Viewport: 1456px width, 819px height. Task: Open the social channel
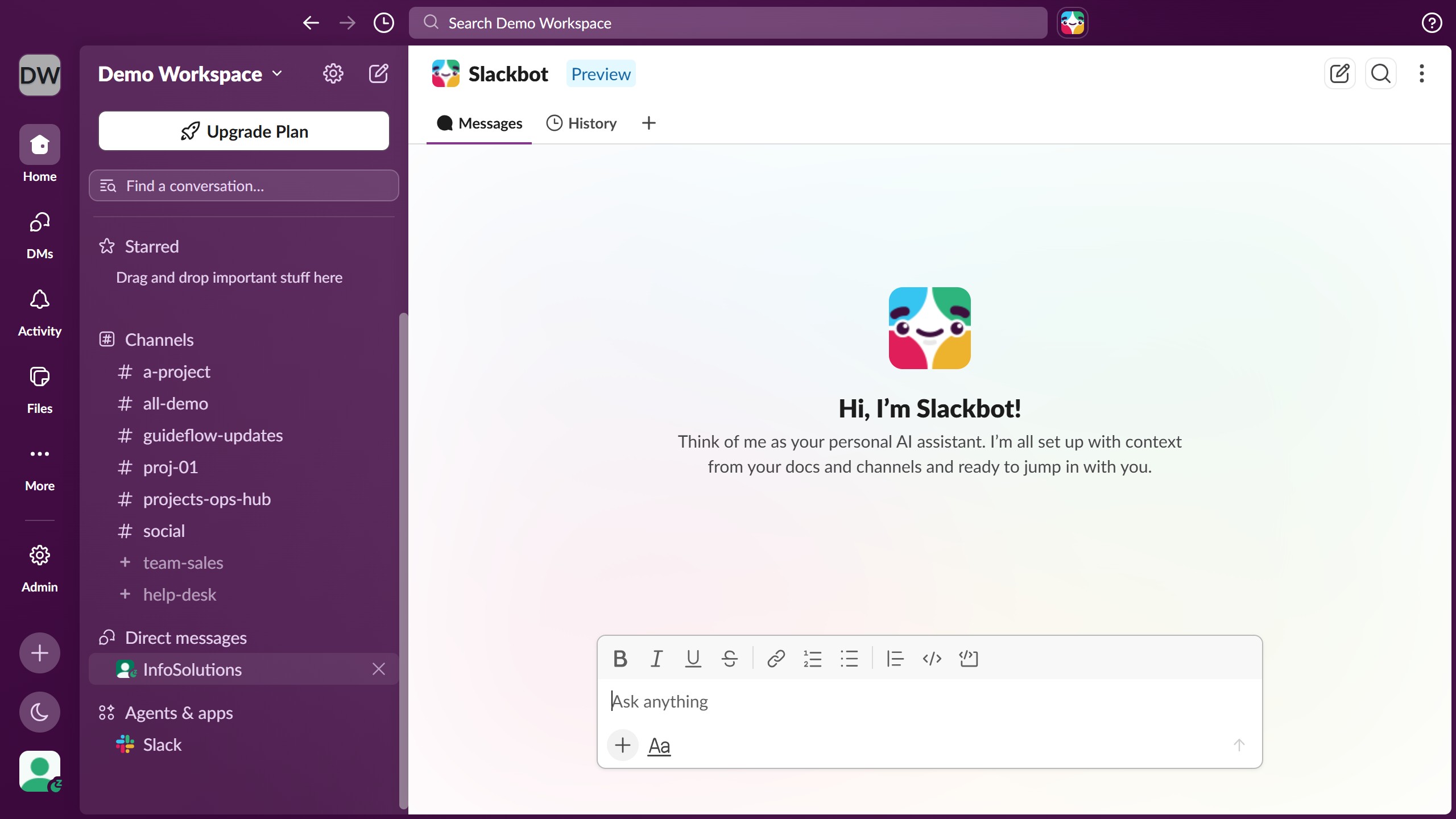click(243, 531)
